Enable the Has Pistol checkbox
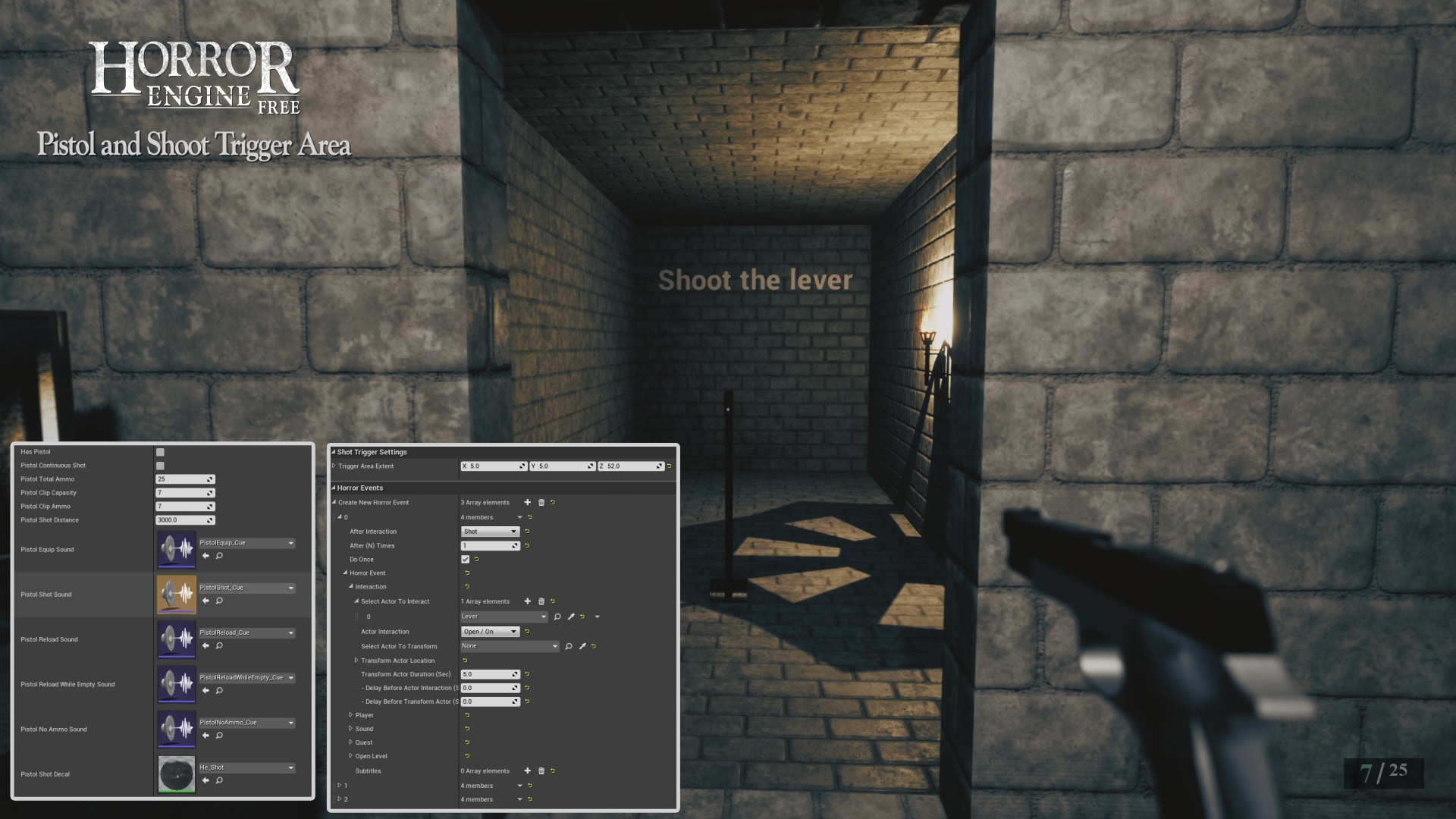The height and width of the screenshot is (819, 1456). coord(160,451)
